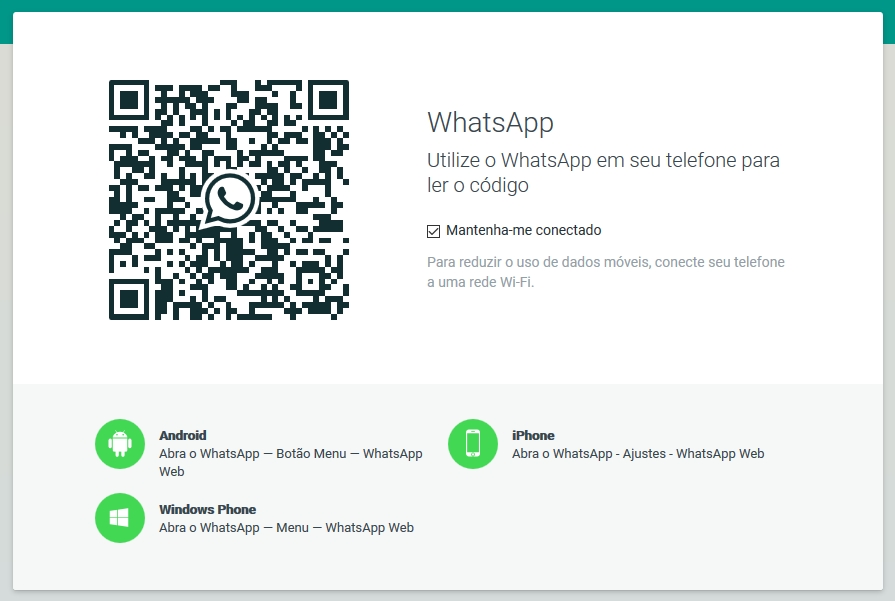Click "Abra o WhatsApp — Botão Menu" instructions
Screen dimensions: 895x601
pyautogui.click(x=291, y=462)
